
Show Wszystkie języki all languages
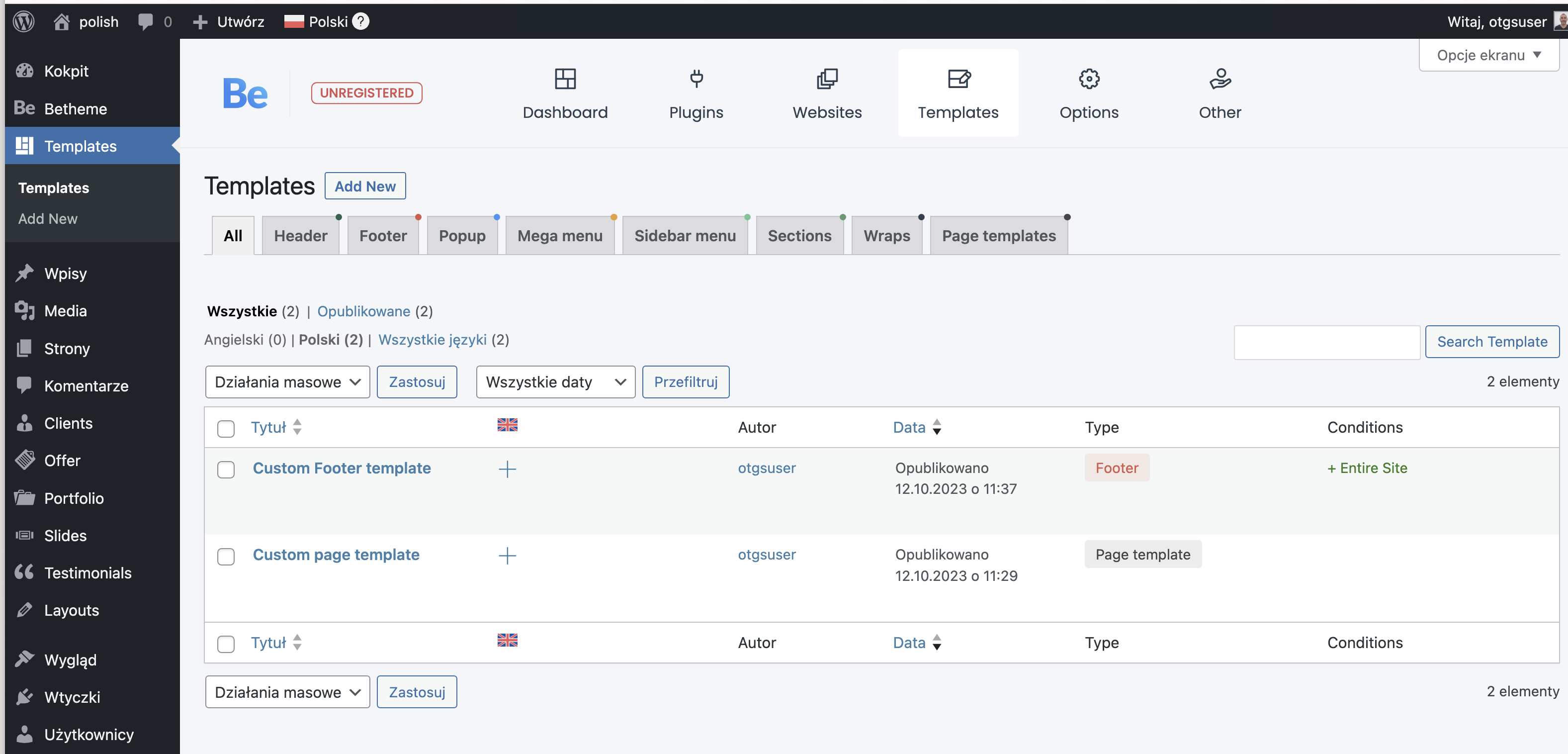[x=432, y=339]
